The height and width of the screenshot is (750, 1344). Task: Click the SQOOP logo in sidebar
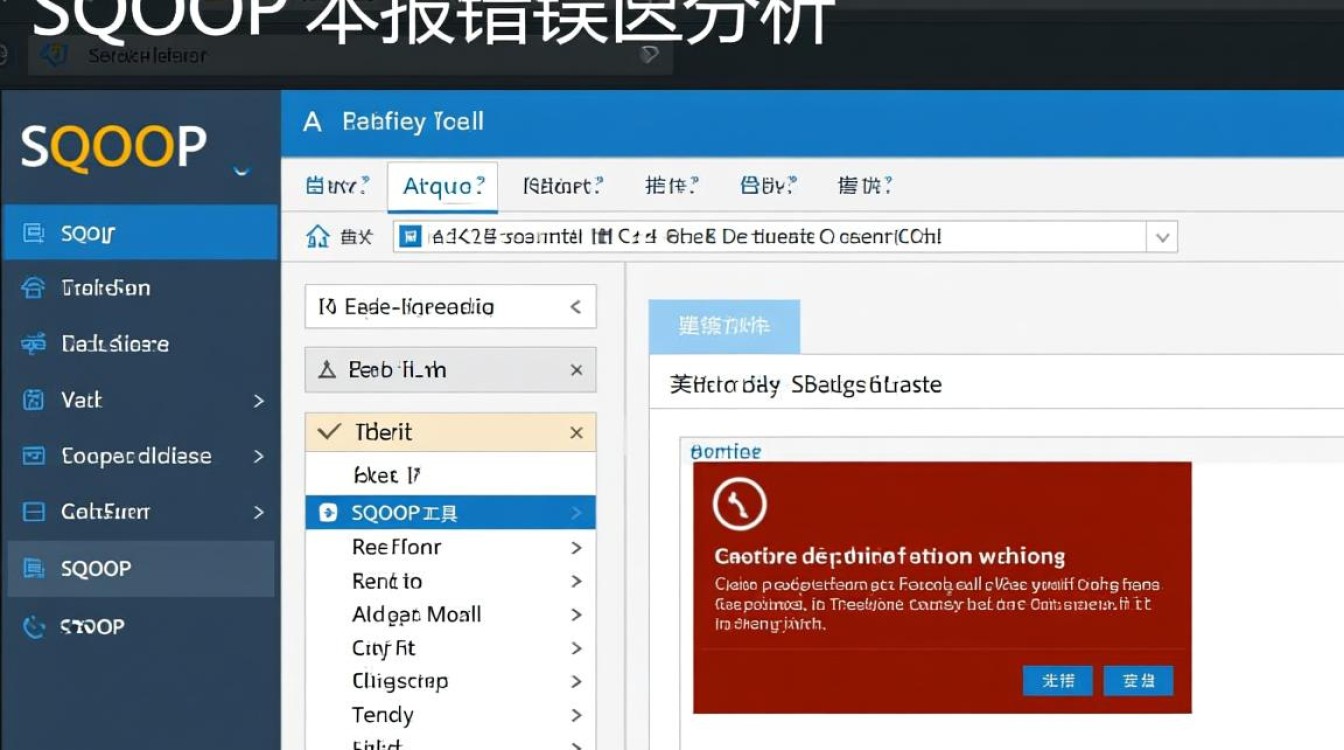coord(113,147)
